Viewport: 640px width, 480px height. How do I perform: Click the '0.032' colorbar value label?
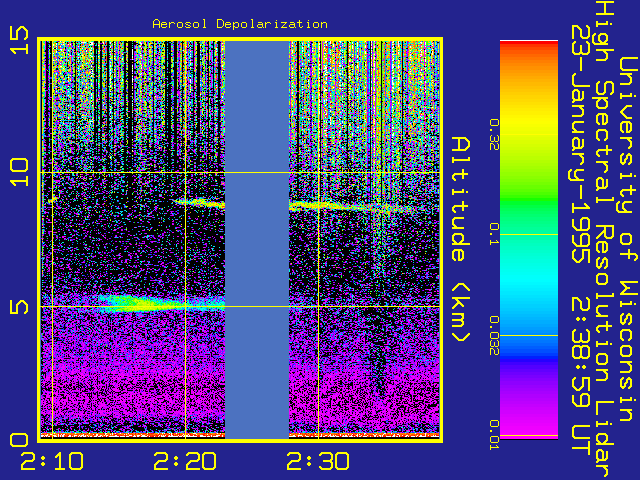tap(494, 336)
